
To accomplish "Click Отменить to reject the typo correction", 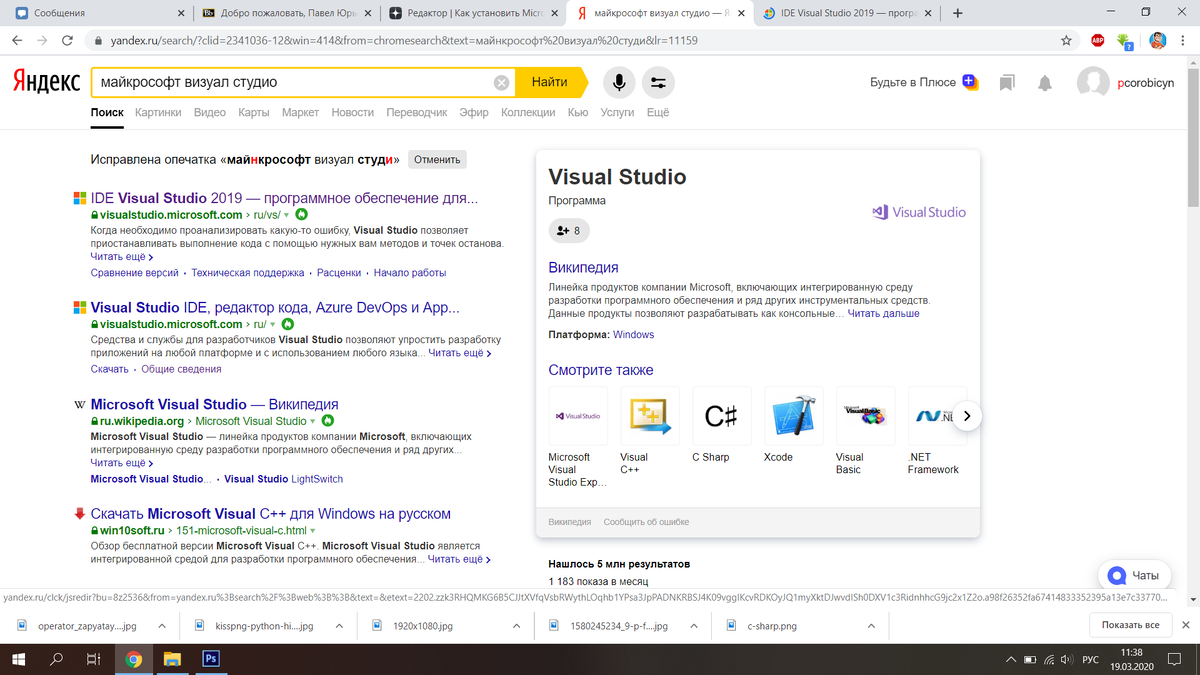I will tap(436, 159).
